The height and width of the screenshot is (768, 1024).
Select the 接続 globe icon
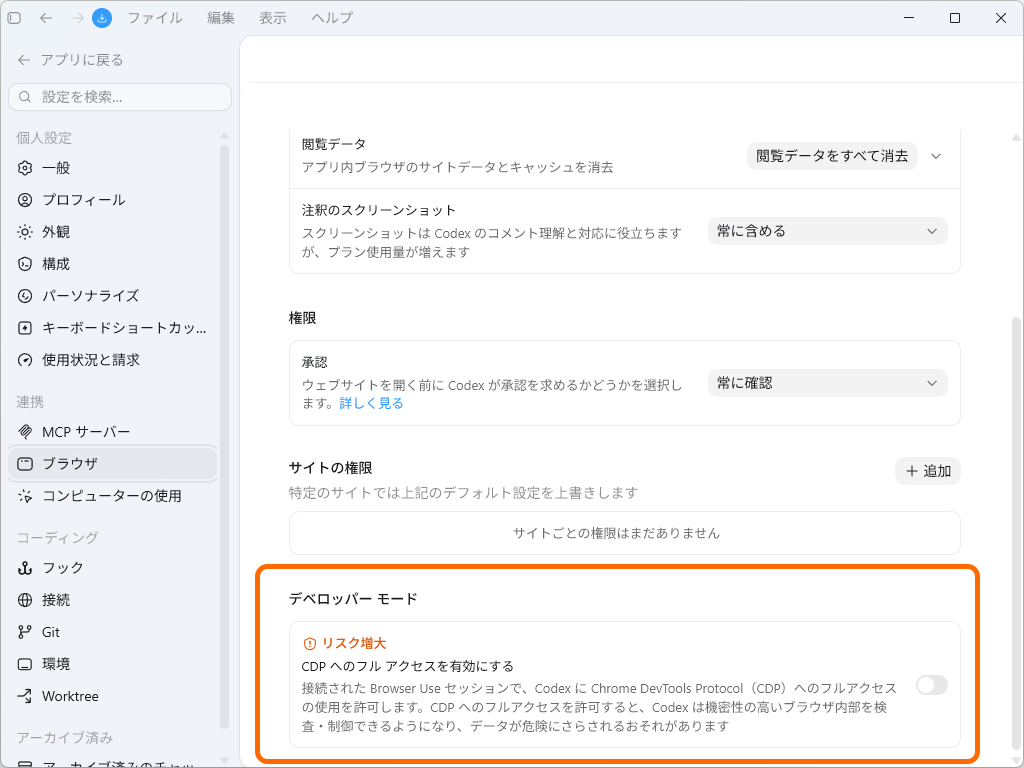pos(25,600)
